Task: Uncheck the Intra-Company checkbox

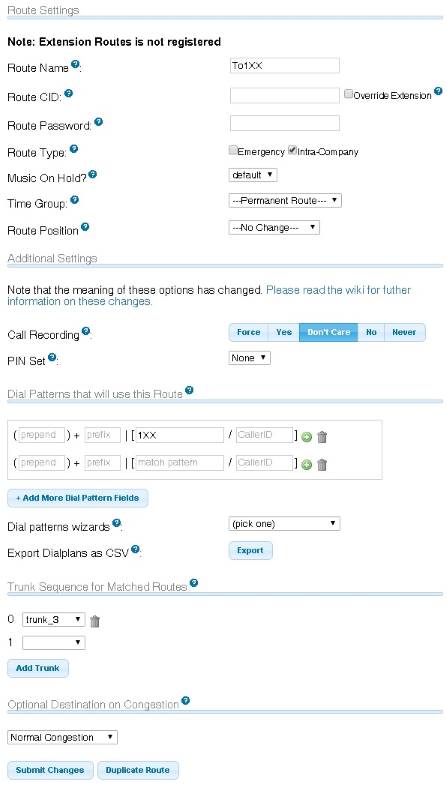Action: click(x=293, y=150)
